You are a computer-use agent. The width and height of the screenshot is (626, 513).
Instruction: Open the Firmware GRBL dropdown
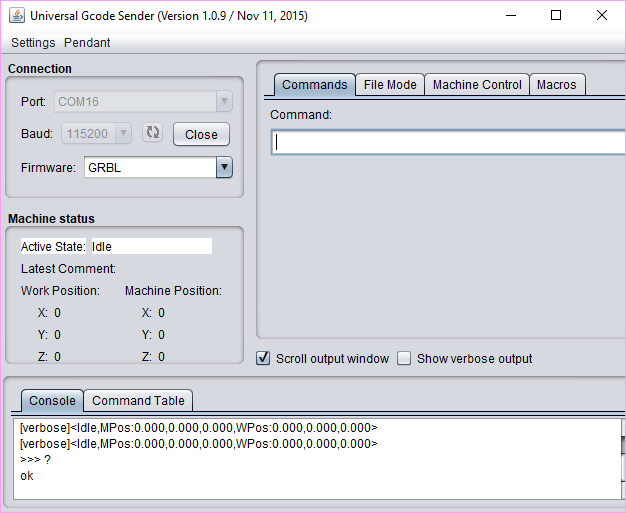pos(158,167)
